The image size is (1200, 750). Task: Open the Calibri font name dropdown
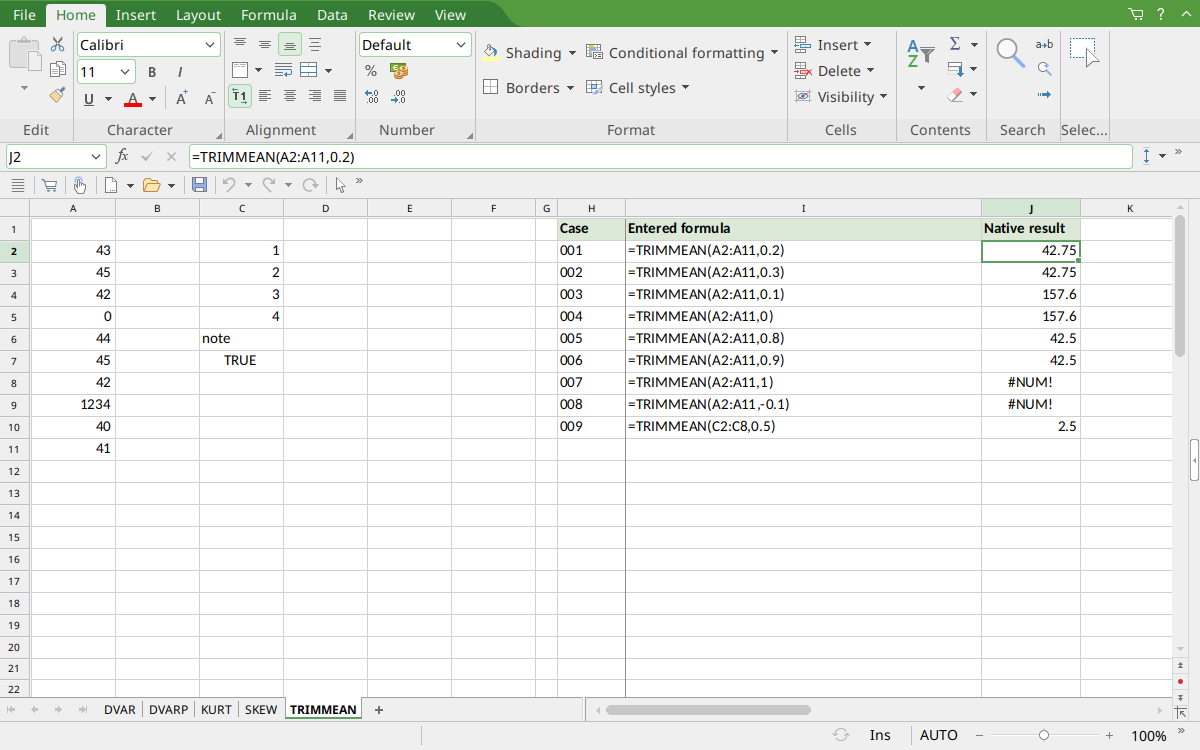click(210, 45)
